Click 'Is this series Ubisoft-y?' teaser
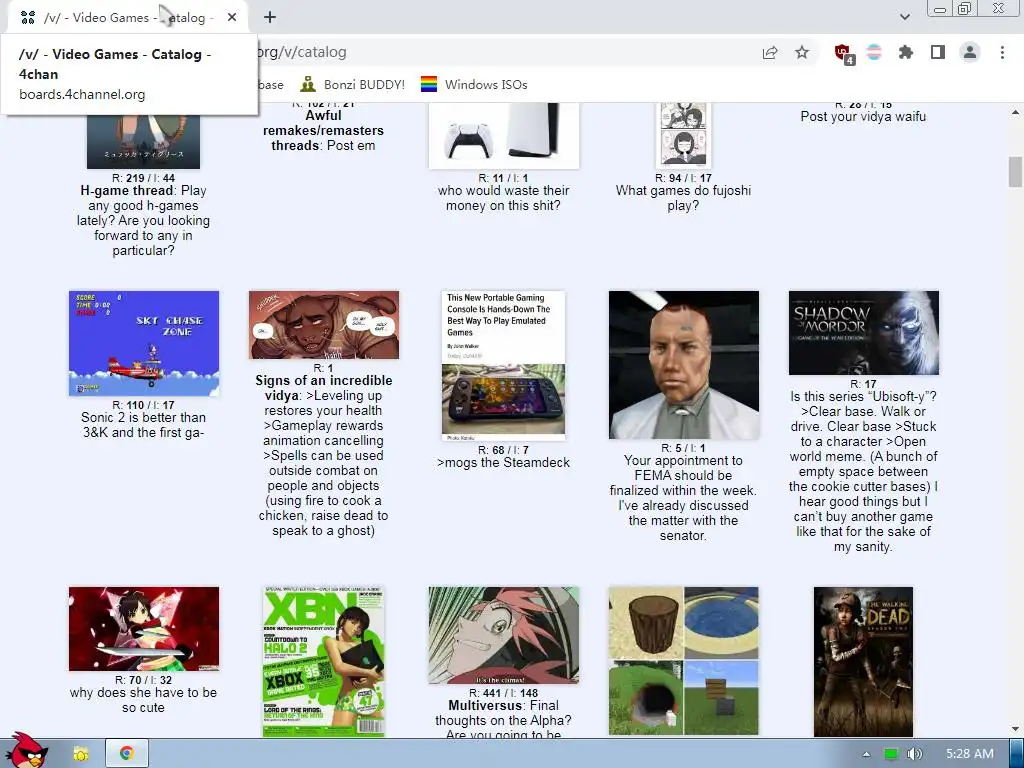The width and height of the screenshot is (1024, 768). [863, 472]
